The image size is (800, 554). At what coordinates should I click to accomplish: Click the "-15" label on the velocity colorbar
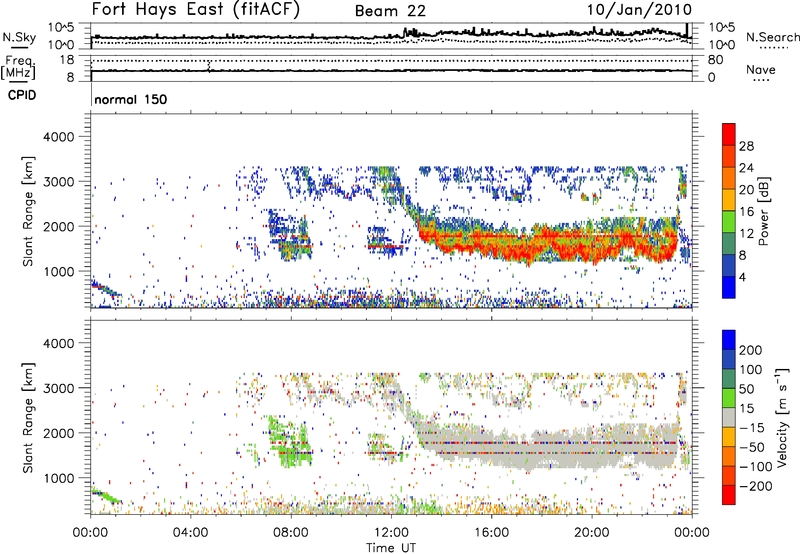click(752, 428)
